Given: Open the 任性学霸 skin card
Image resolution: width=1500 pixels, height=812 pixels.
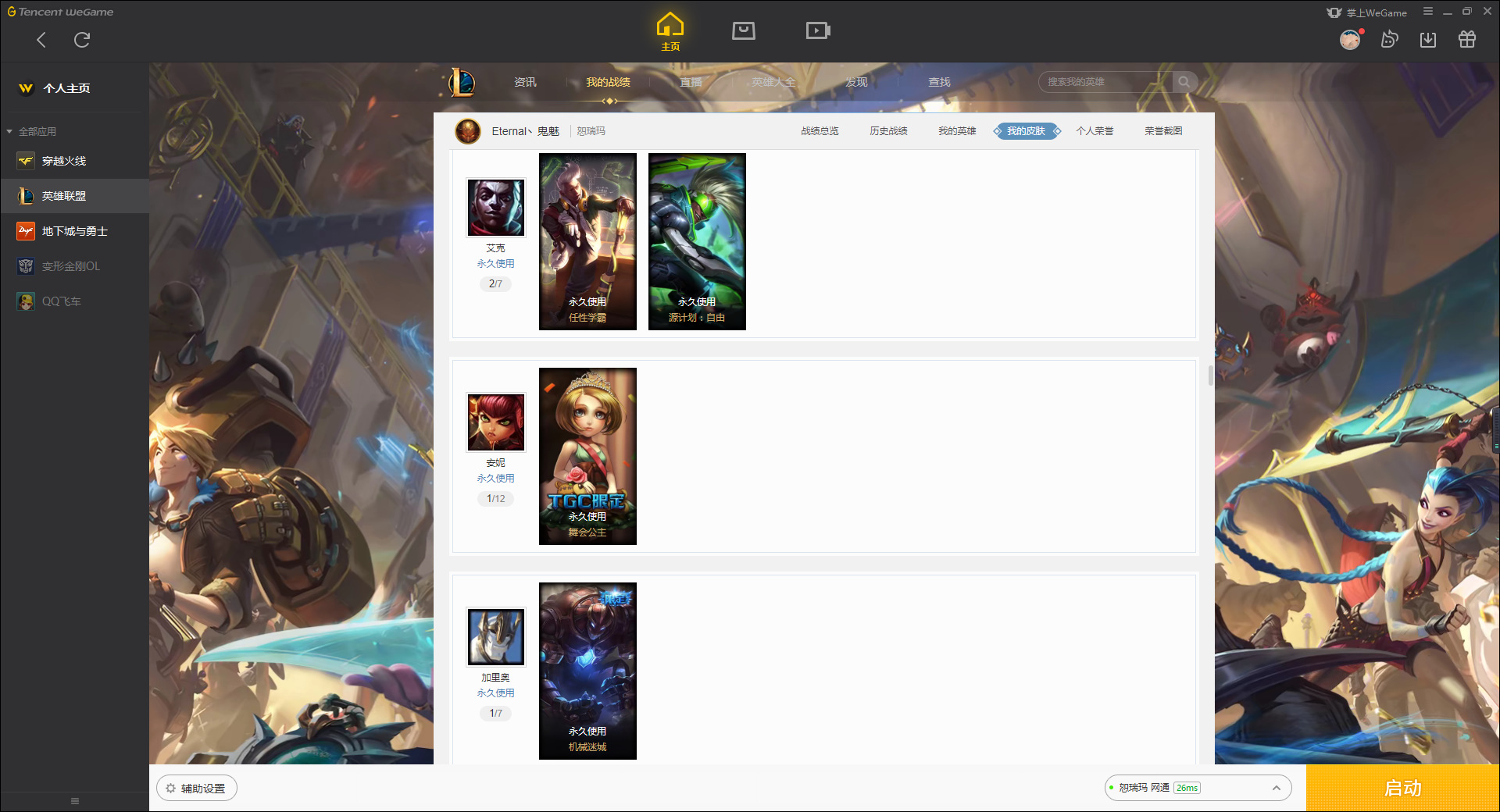Looking at the screenshot, I should (587, 241).
